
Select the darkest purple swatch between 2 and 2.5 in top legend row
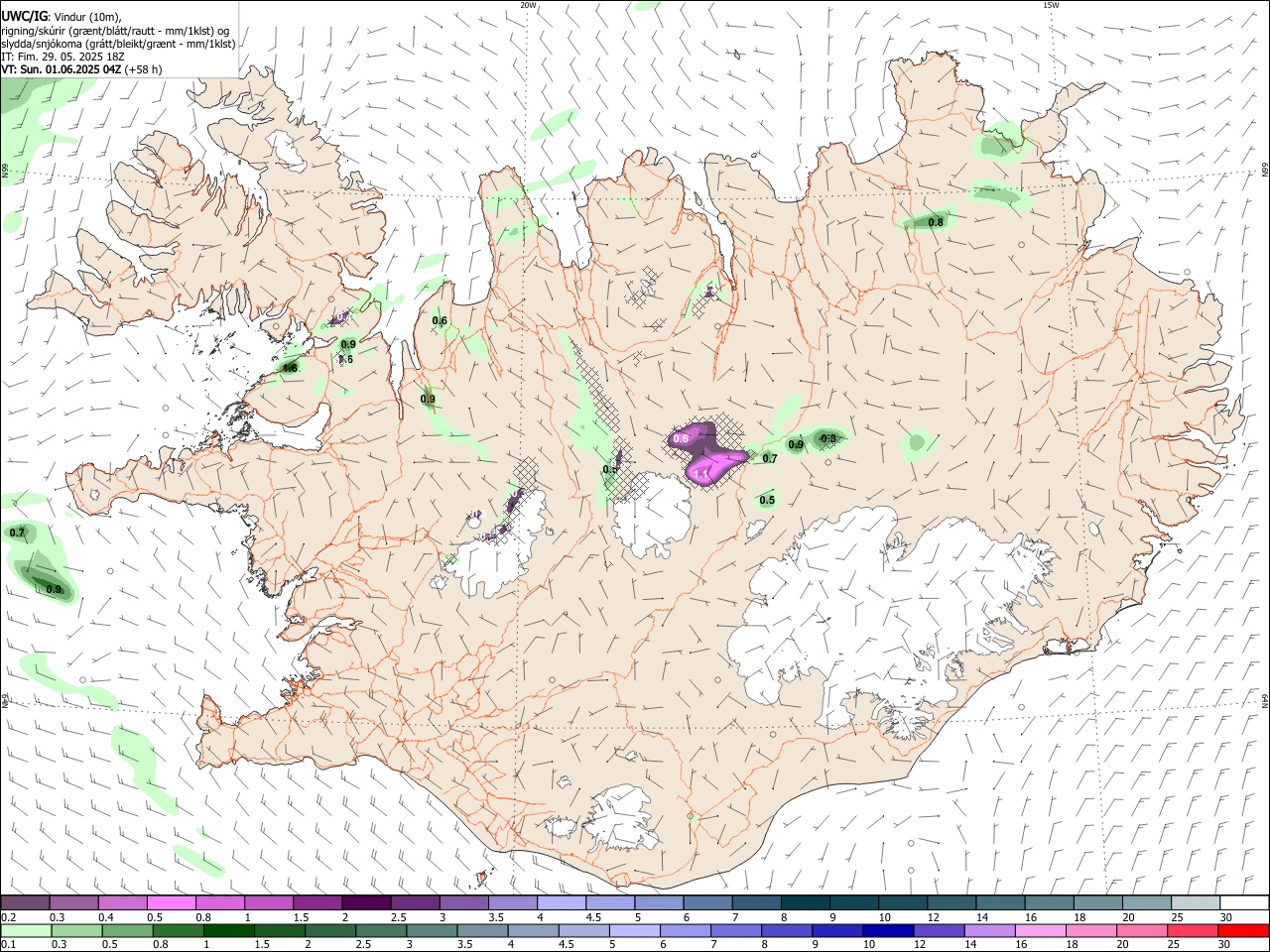[x=366, y=902]
